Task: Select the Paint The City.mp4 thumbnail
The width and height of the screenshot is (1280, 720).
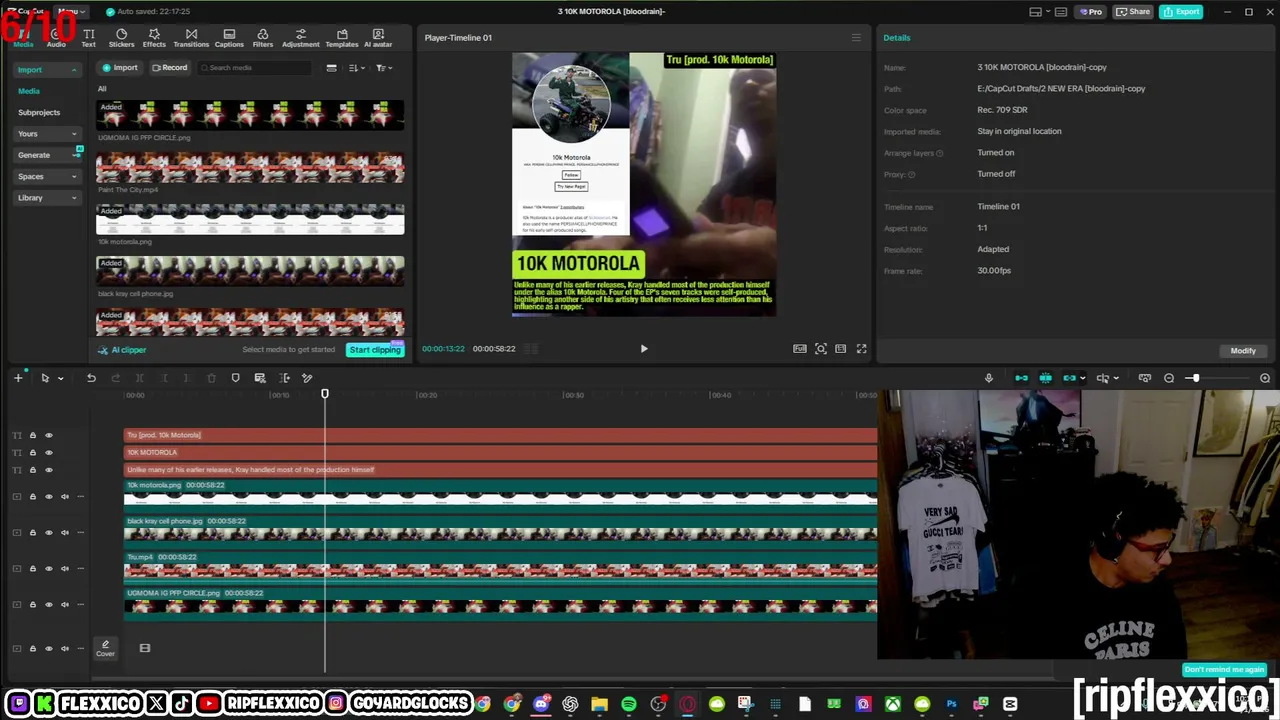Action: [250, 167]
